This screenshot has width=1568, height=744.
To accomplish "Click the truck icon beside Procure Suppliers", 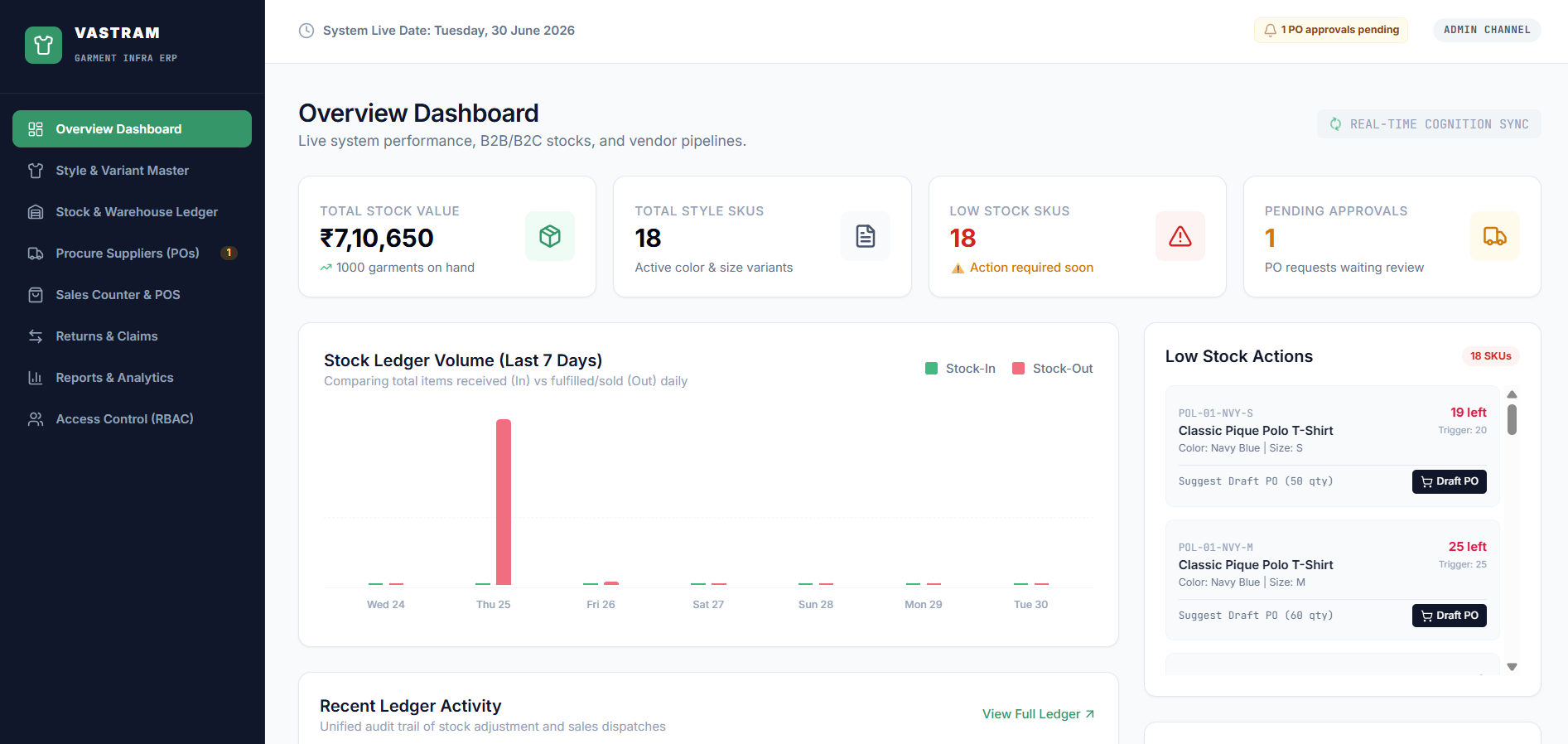I will pos(36,254).
